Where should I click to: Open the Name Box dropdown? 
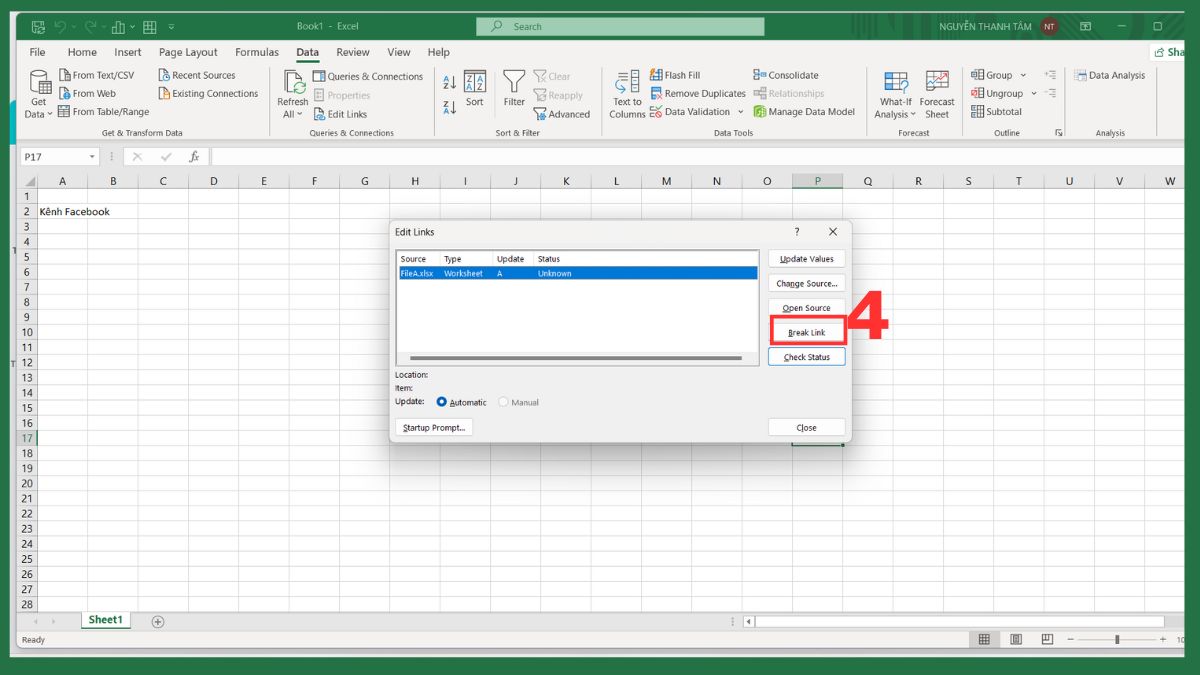[91, 156]
